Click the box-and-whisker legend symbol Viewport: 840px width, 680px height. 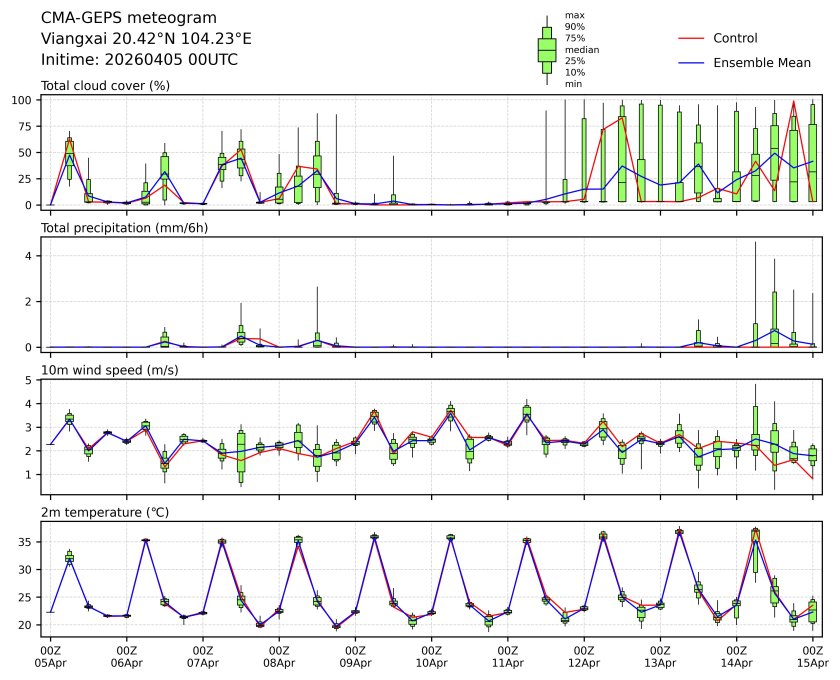coord(547,50)
